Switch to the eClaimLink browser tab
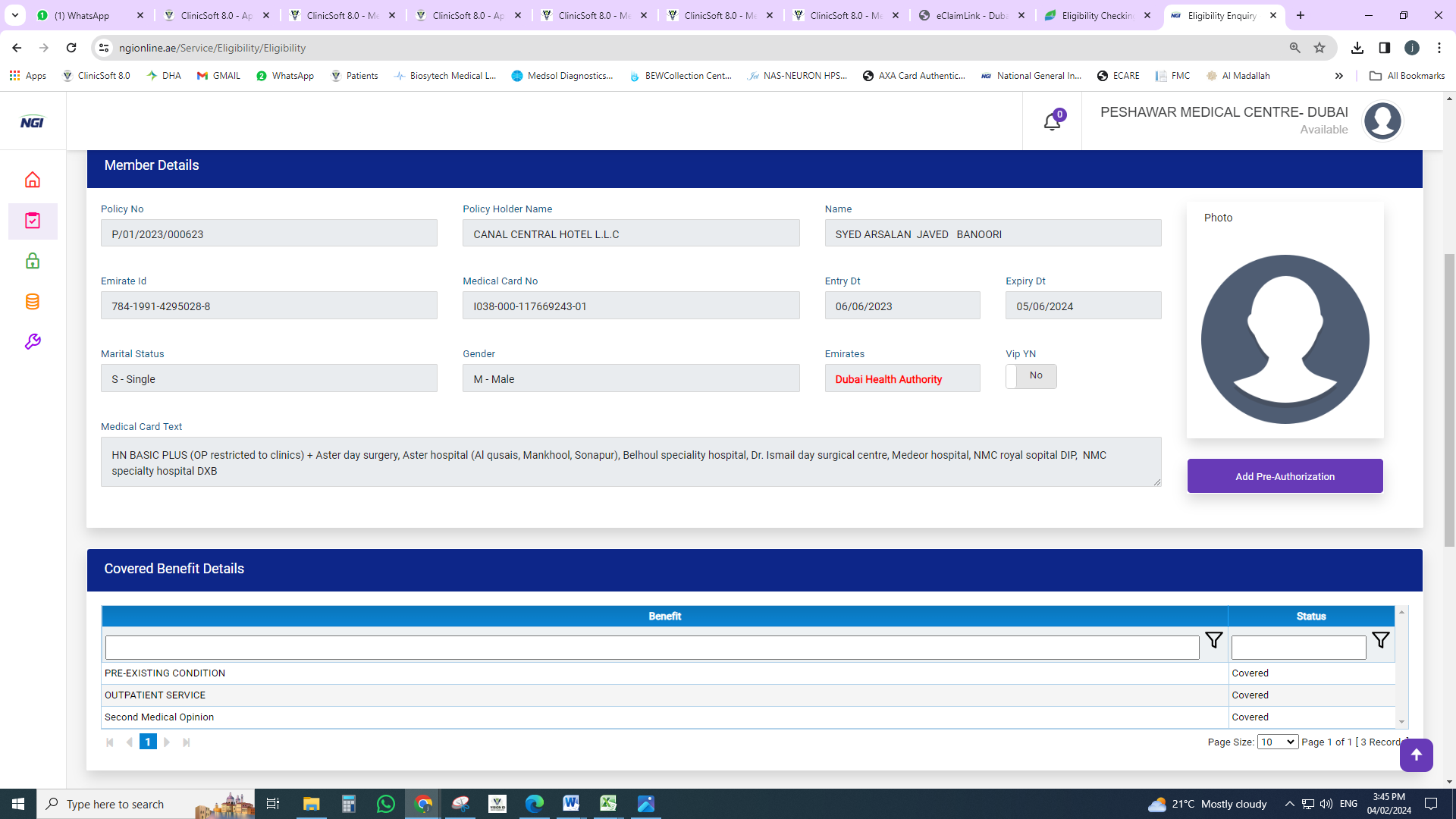The image size is (1456, 819). click(971, 15)
